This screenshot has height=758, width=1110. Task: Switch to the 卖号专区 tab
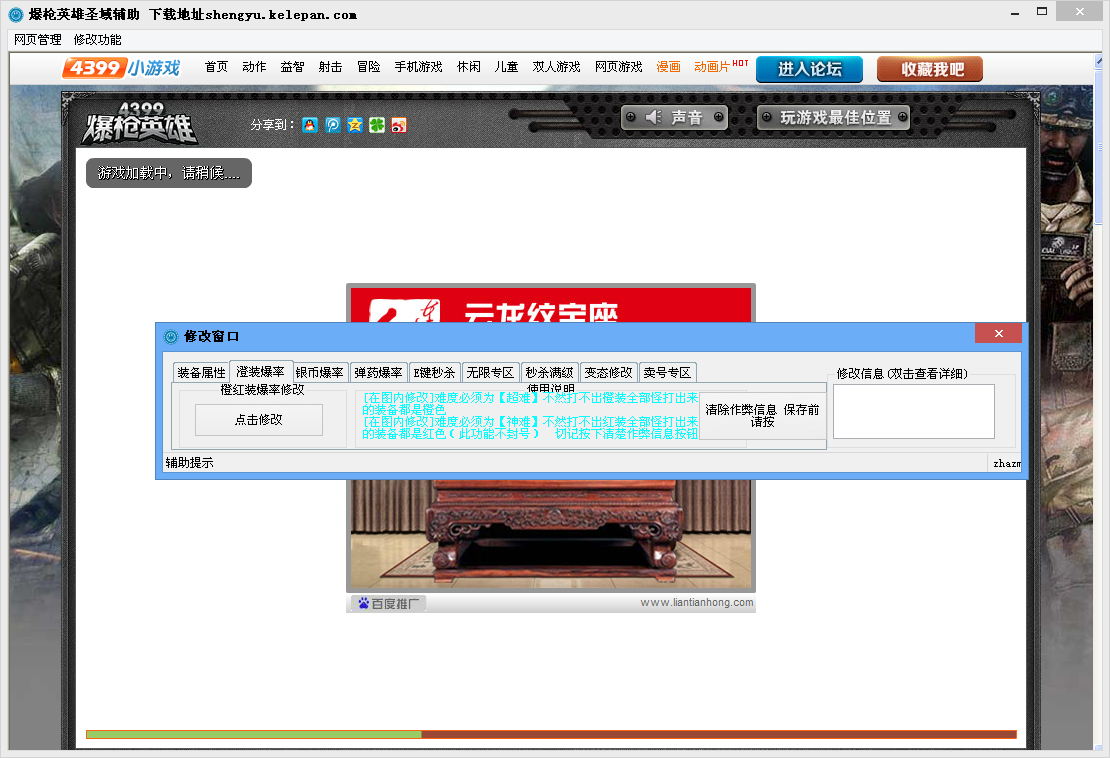click(x=667, y=372)
